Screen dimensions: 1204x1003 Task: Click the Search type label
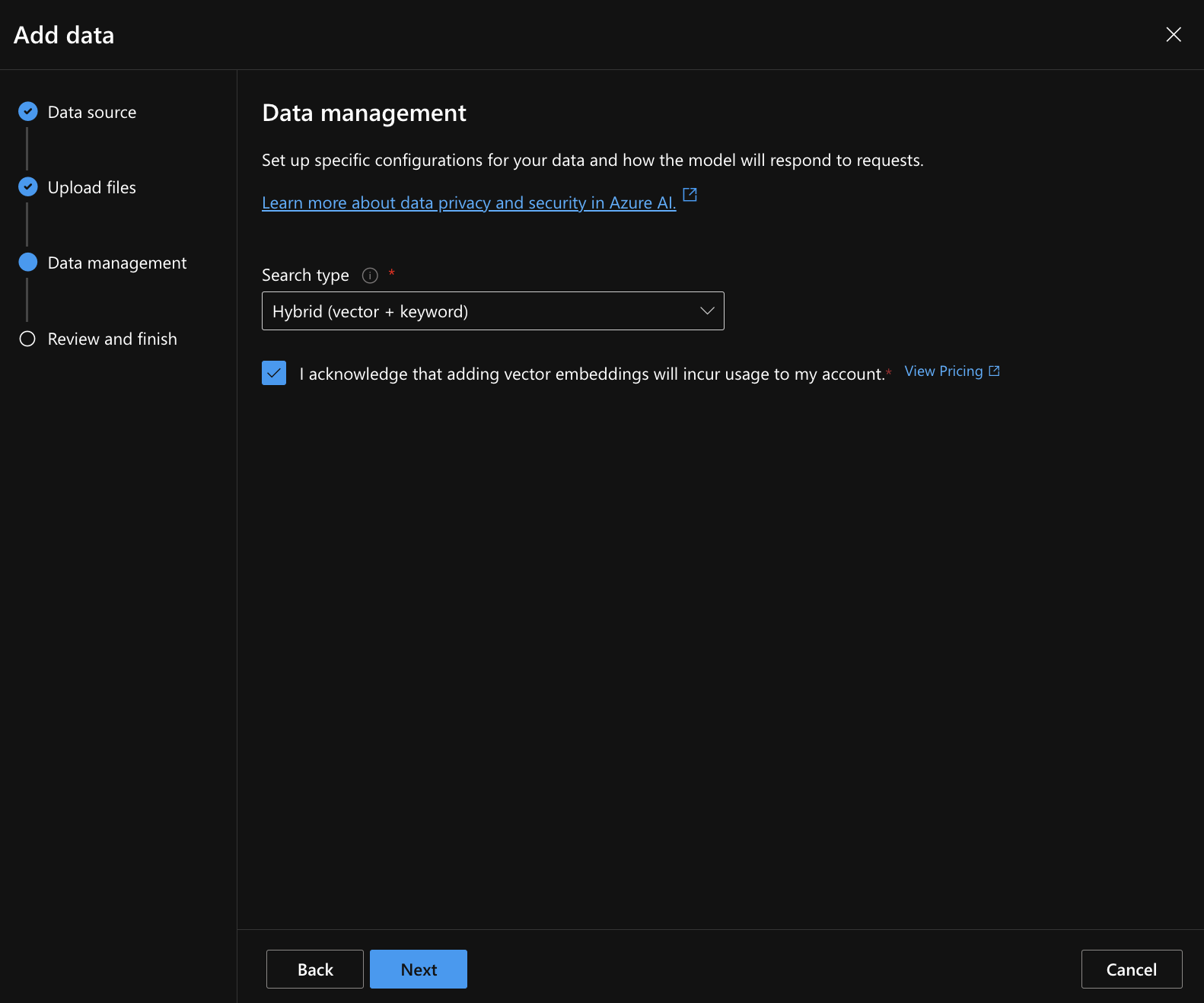tap(305, 275)
